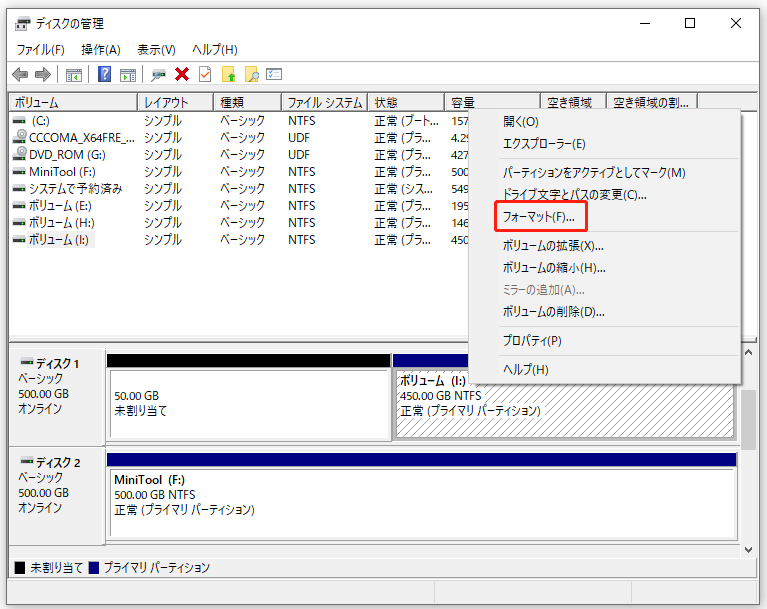Viewport: 767px width, 609px height.
Task: Click the show/hide console tree icon
Action: [74, 75]
